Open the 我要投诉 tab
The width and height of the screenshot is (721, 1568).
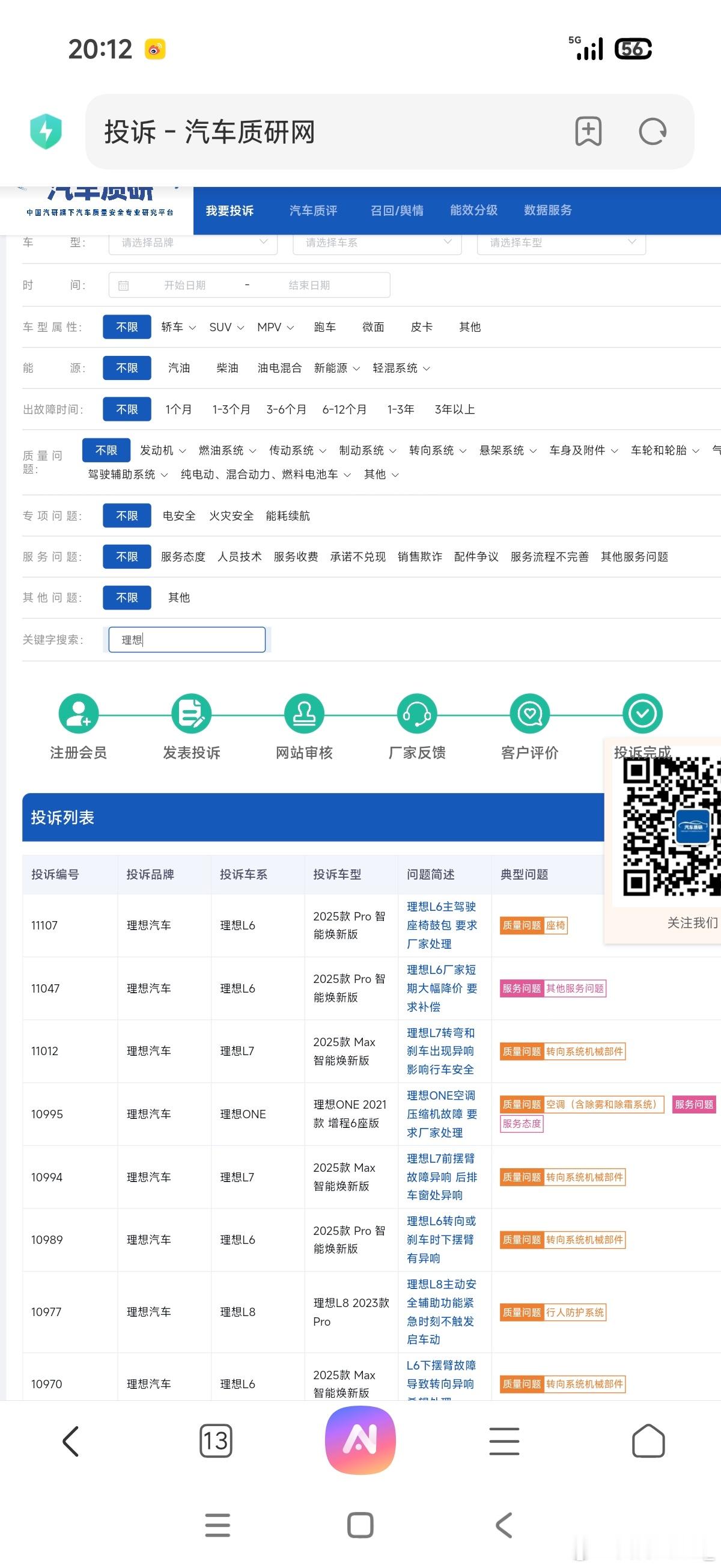point(230,210)
